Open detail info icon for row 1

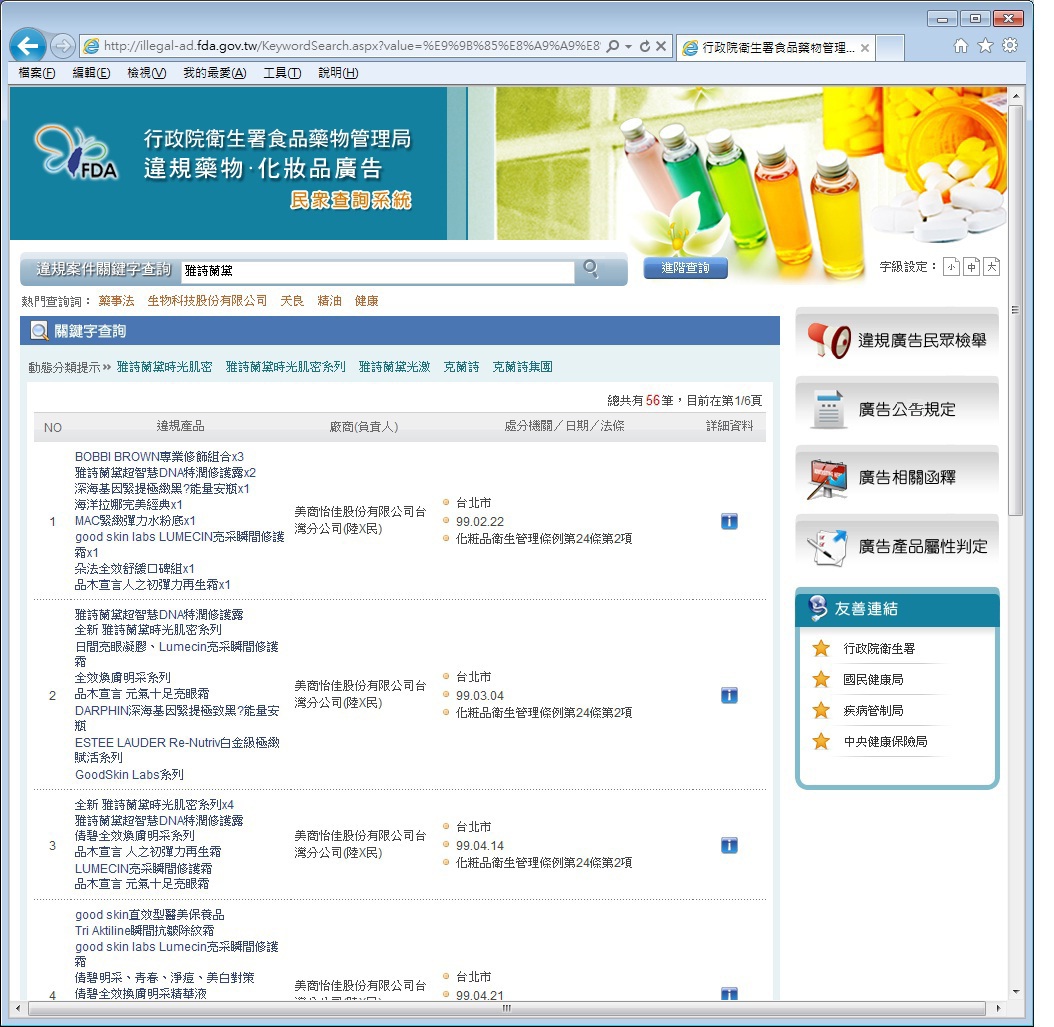point(729,521)
